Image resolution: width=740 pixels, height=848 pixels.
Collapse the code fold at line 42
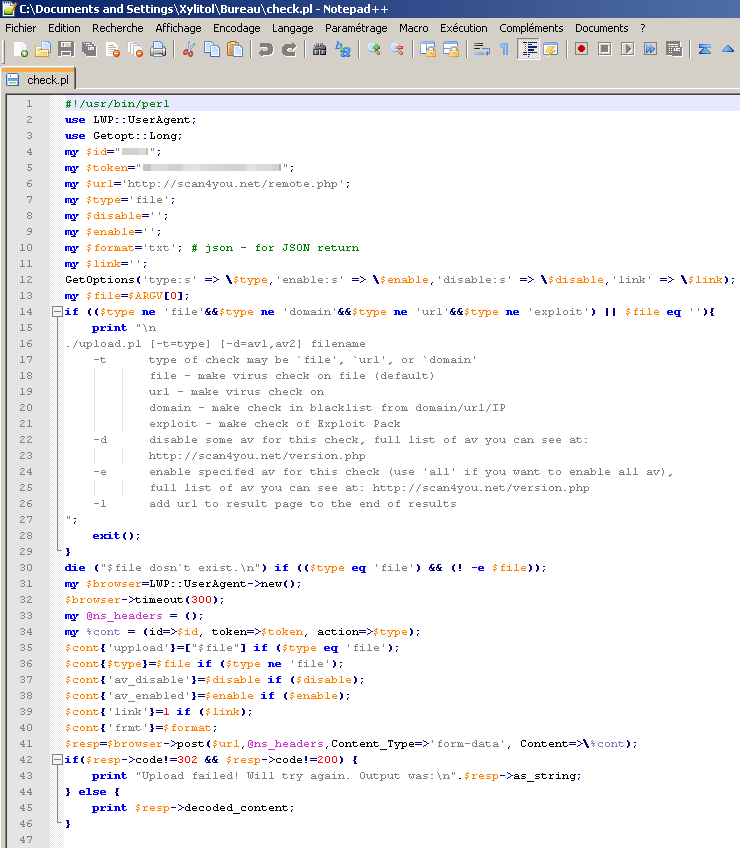57,759
